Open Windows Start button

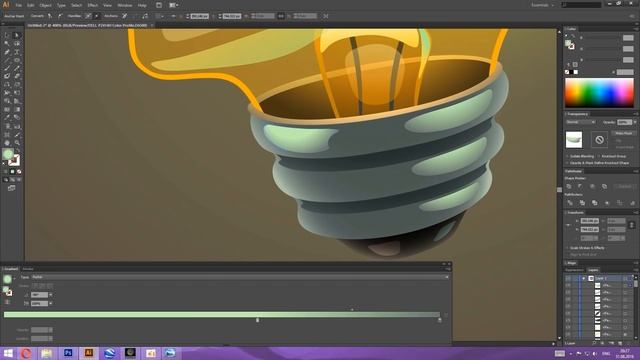click(x=8, y=353)
